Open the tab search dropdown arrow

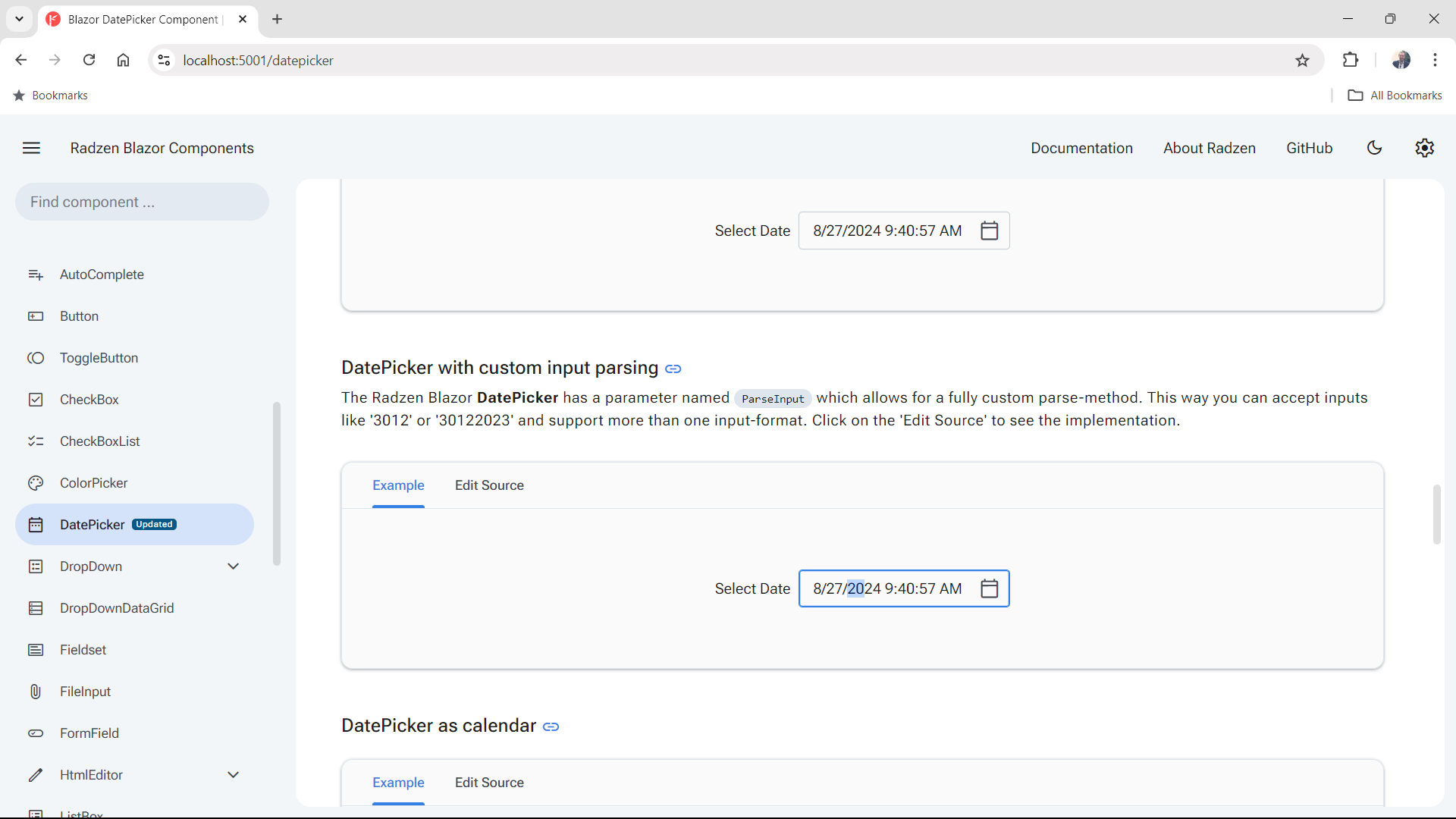click(x=19, y=19)
